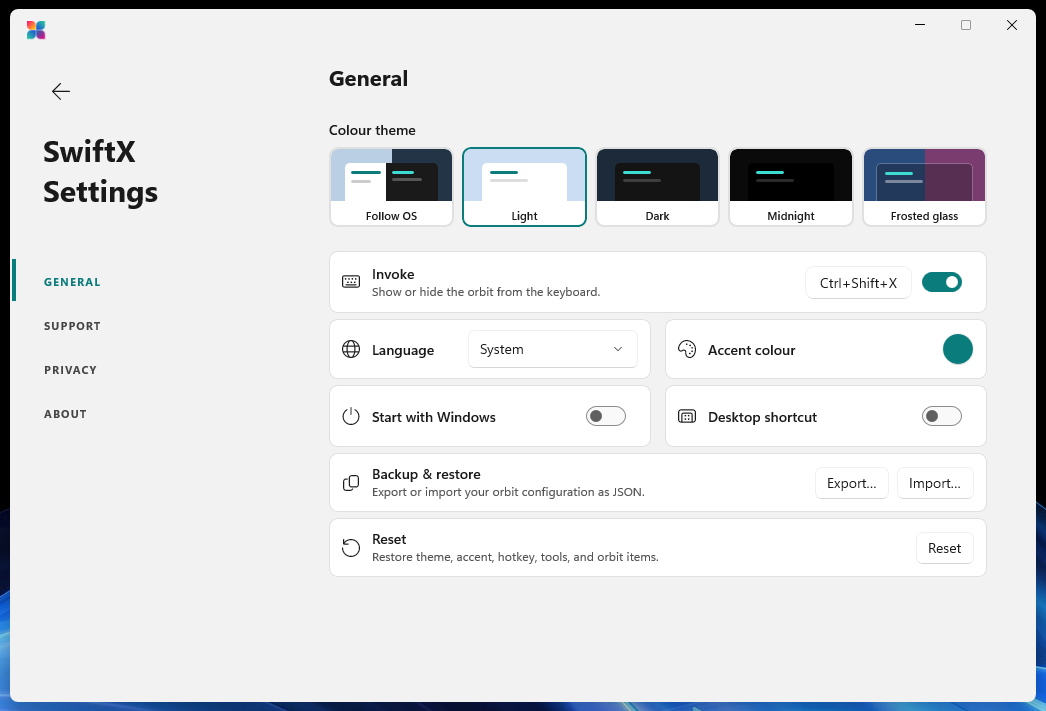The image size is (1046, 711).
Task: Open the About settings section
Action: pyautogui.click(x=65, y=414)
